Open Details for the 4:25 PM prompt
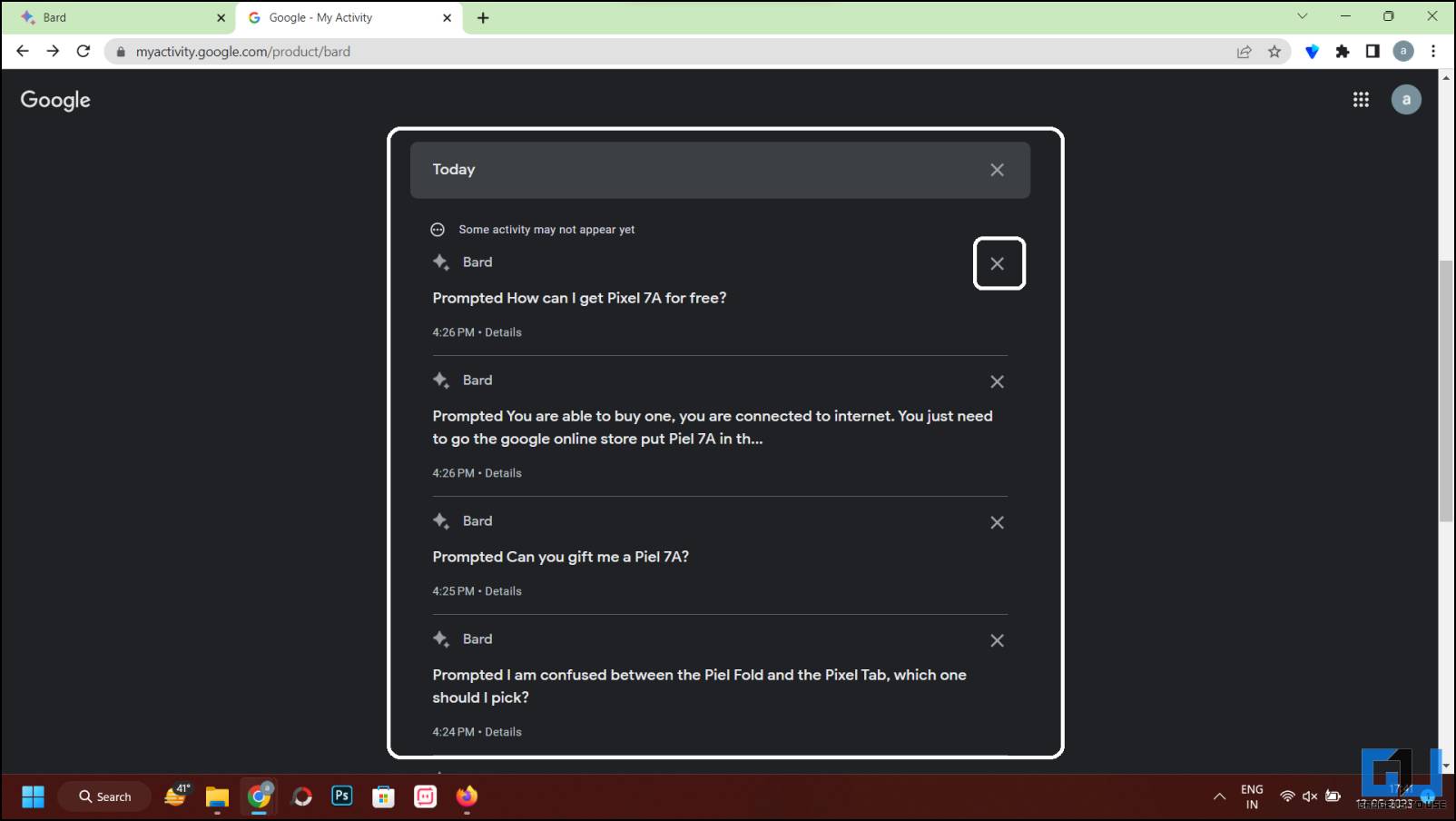 [x=503, y=591]
